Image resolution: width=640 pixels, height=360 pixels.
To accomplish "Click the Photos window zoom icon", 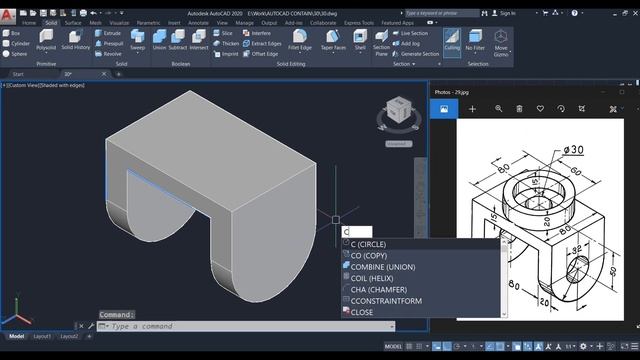I will [x=498, y=109].
